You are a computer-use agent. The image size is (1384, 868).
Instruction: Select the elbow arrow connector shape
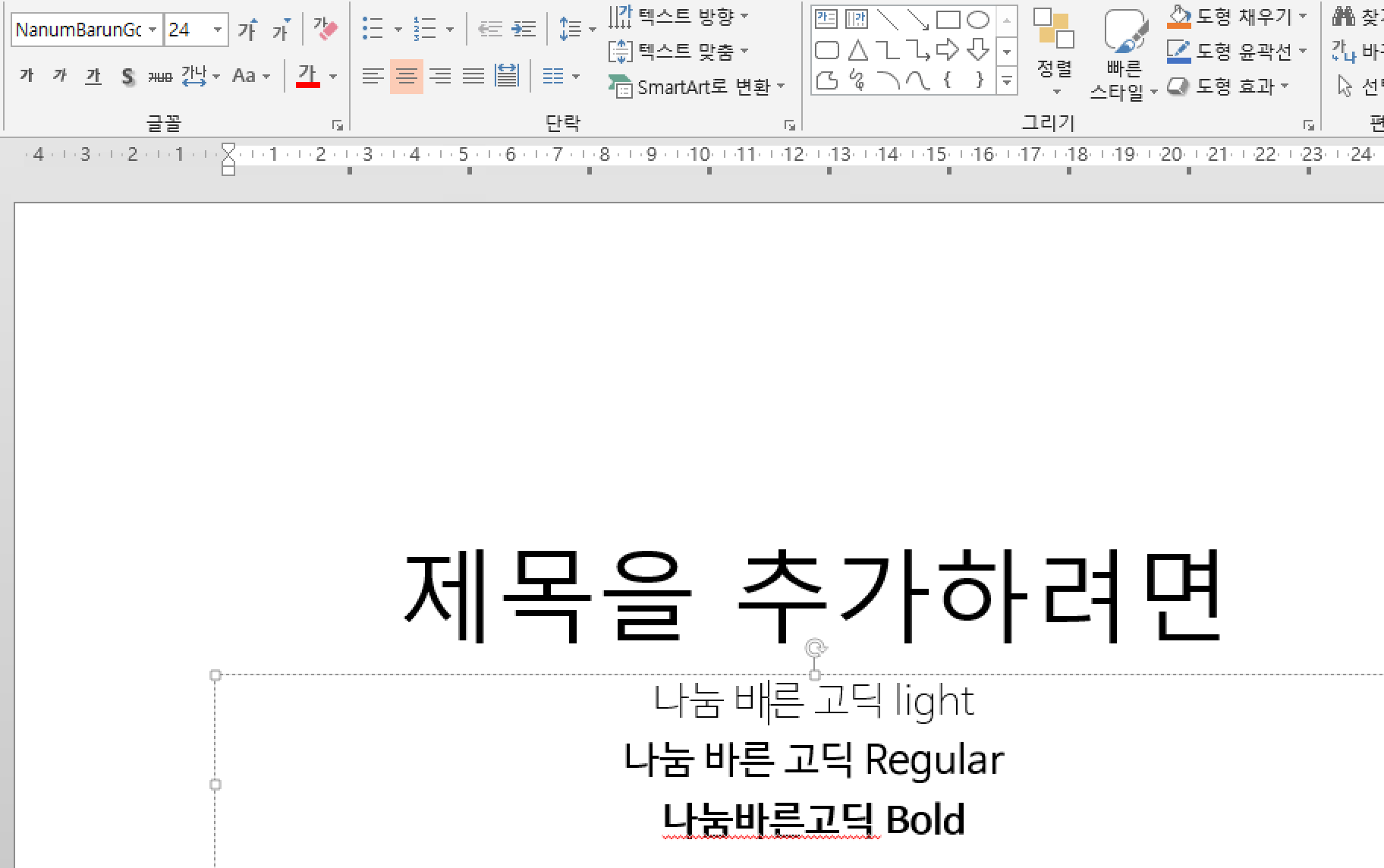pyautogui.click(x=917, y=50)
